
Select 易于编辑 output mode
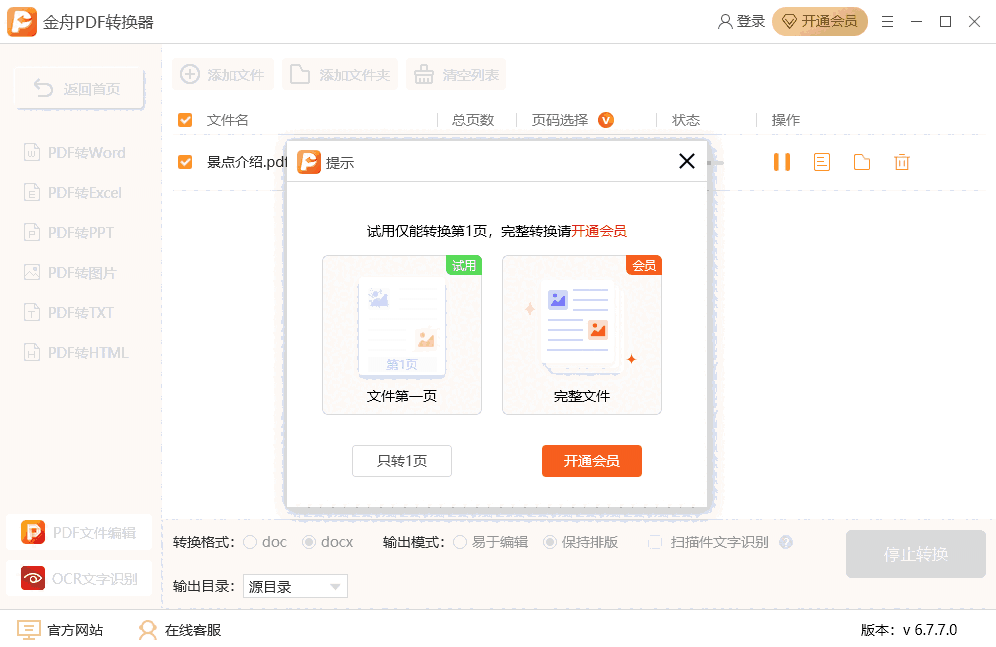(460, 542)
